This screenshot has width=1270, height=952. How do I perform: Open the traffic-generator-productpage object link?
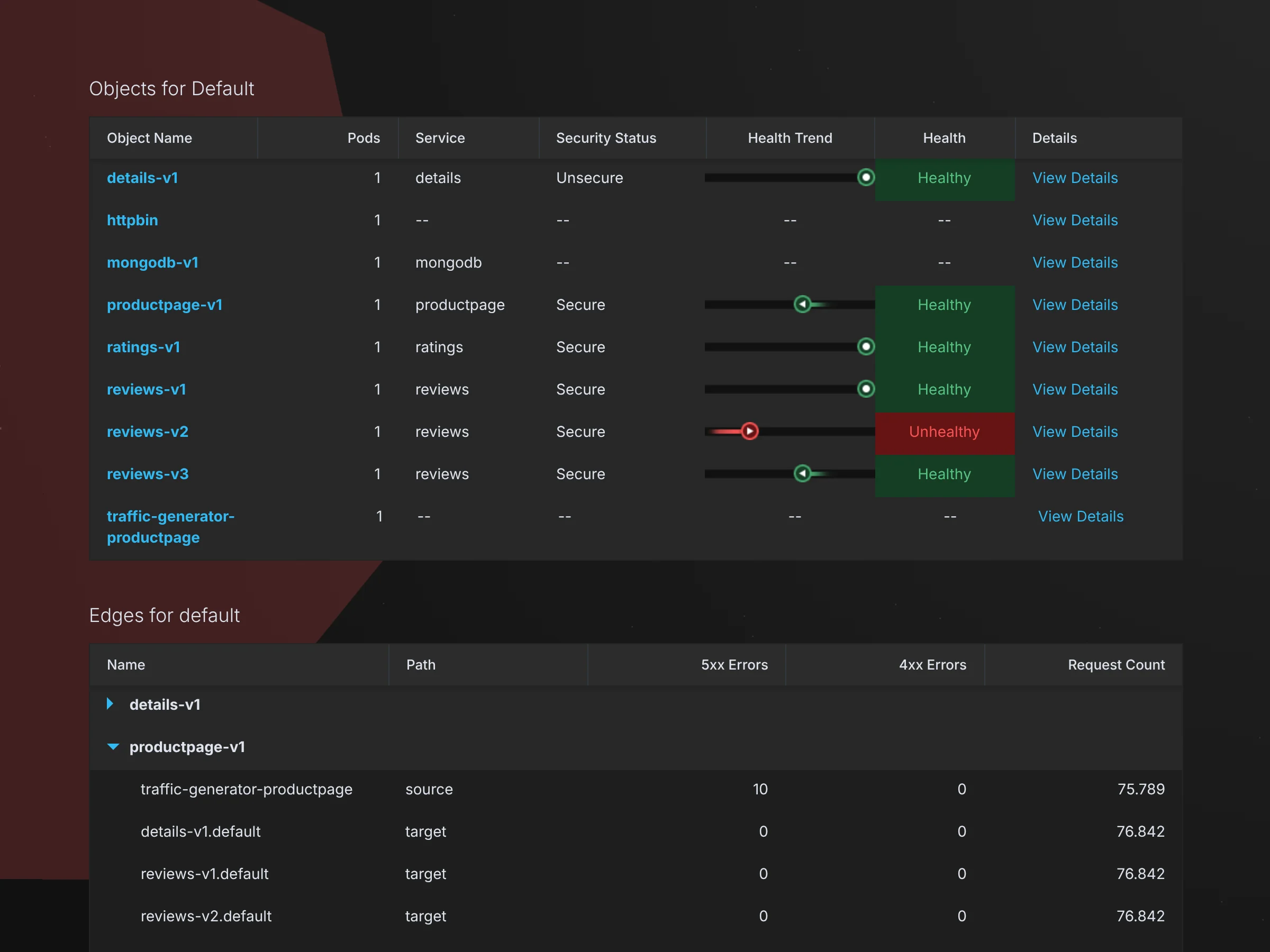tap(170, 527)
